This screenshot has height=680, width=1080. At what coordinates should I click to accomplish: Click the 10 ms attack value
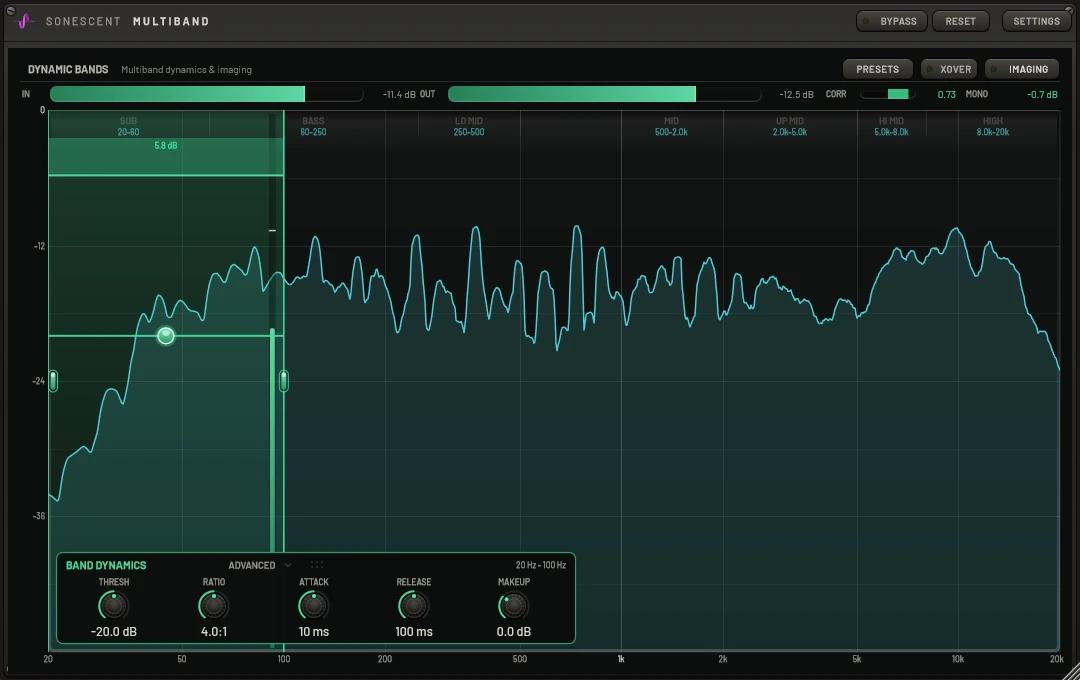[x=313, y=631]
